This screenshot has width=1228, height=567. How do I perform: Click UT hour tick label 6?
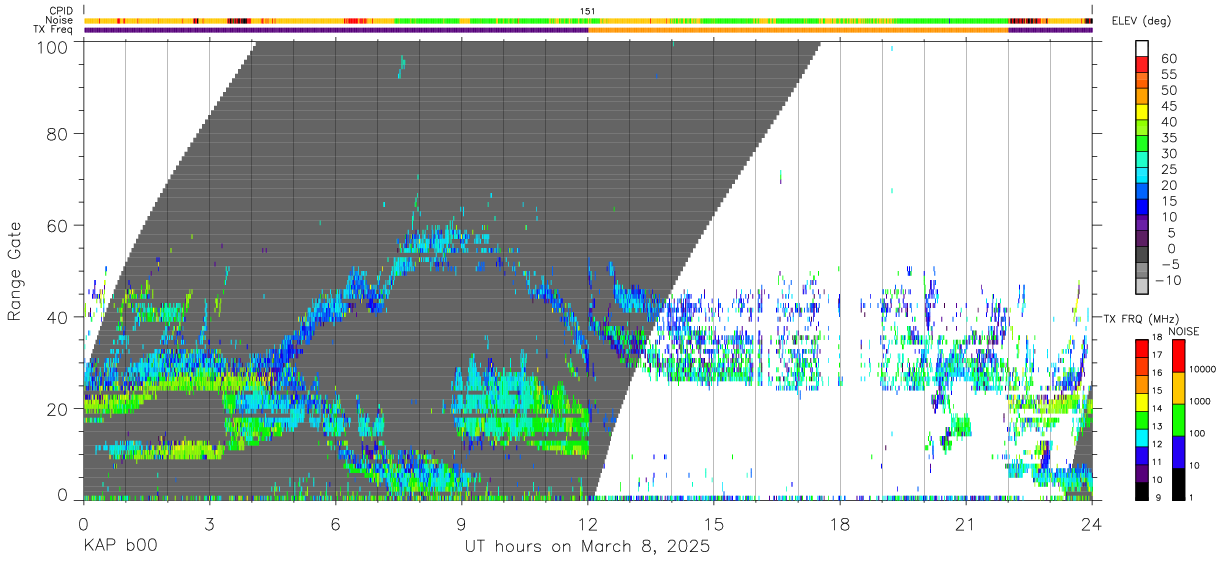click(335, 524)
